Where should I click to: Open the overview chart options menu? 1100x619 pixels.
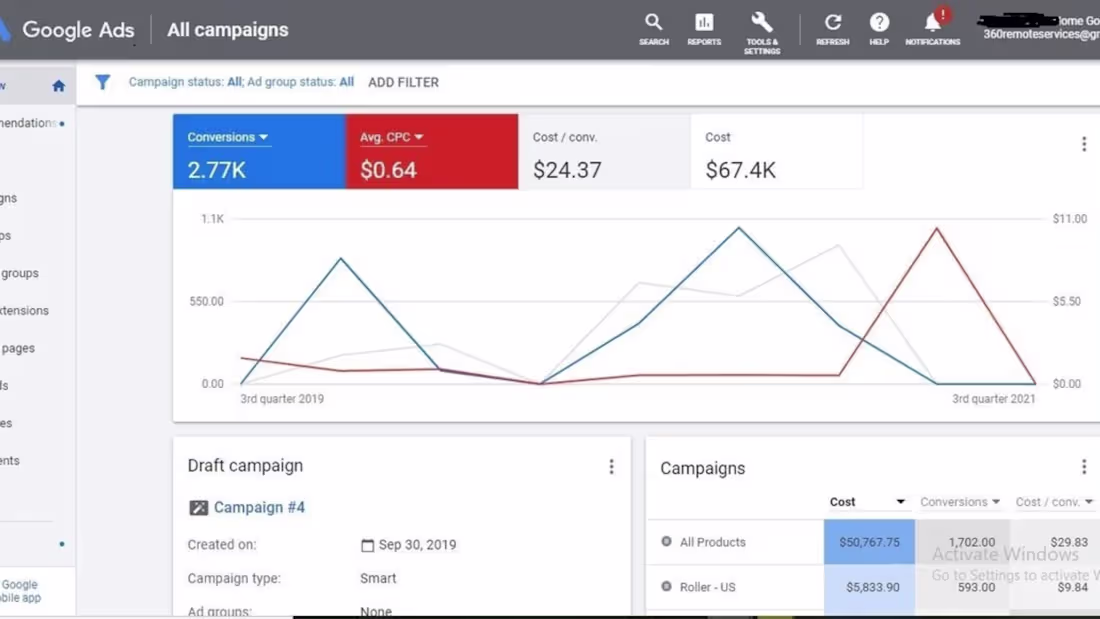pos(1084,143)
